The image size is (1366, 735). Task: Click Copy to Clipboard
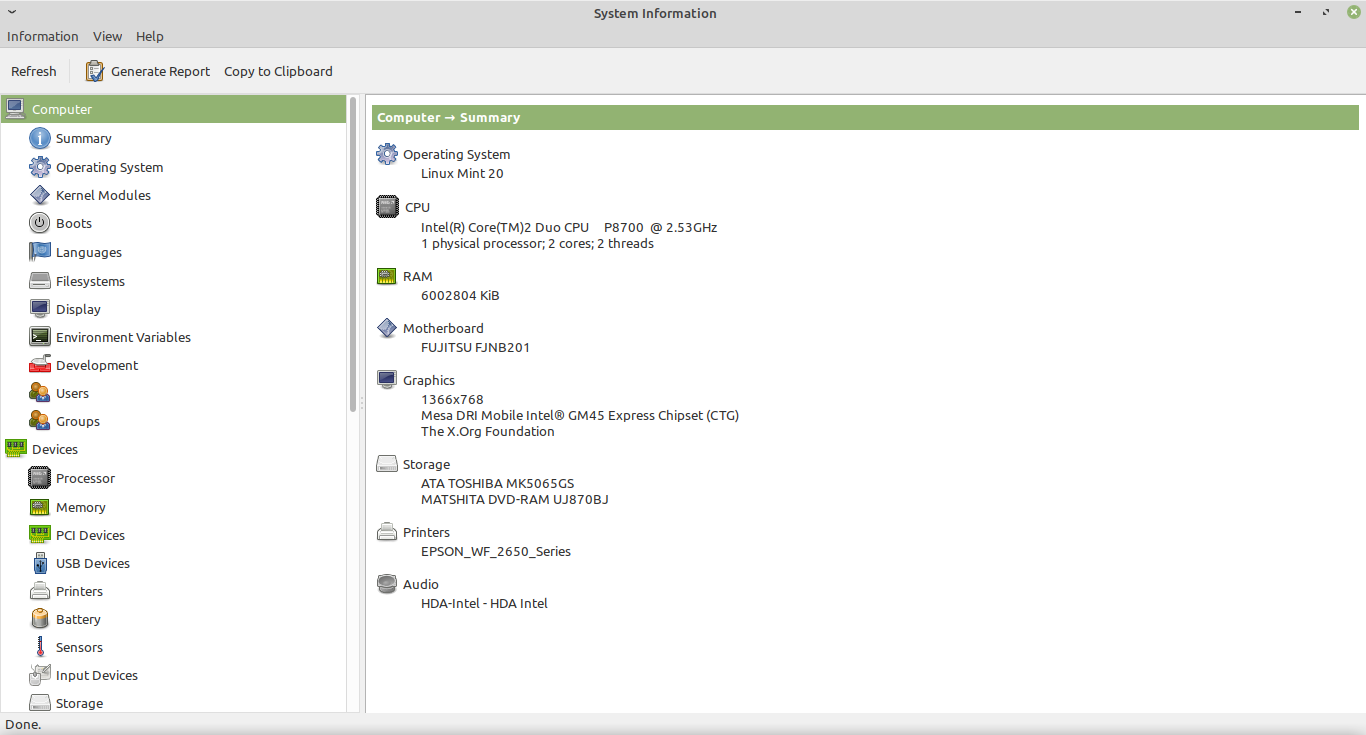click(278, 71)
